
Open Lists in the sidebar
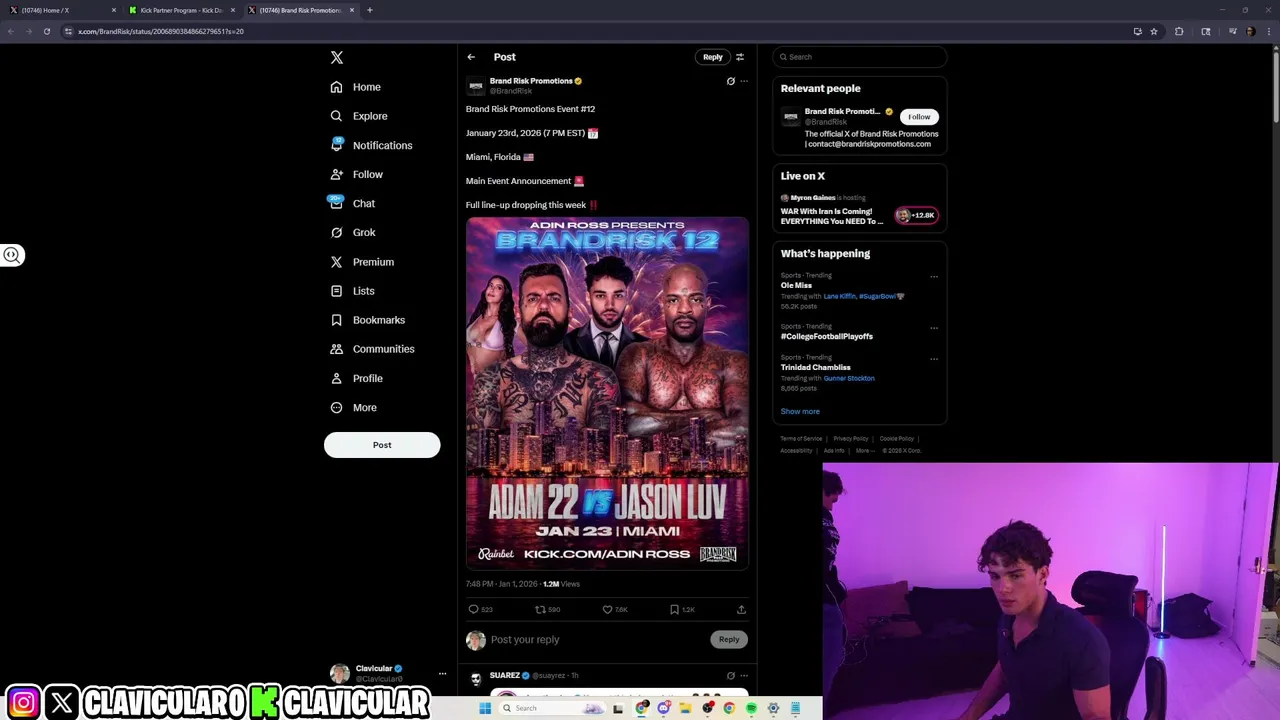353,291
